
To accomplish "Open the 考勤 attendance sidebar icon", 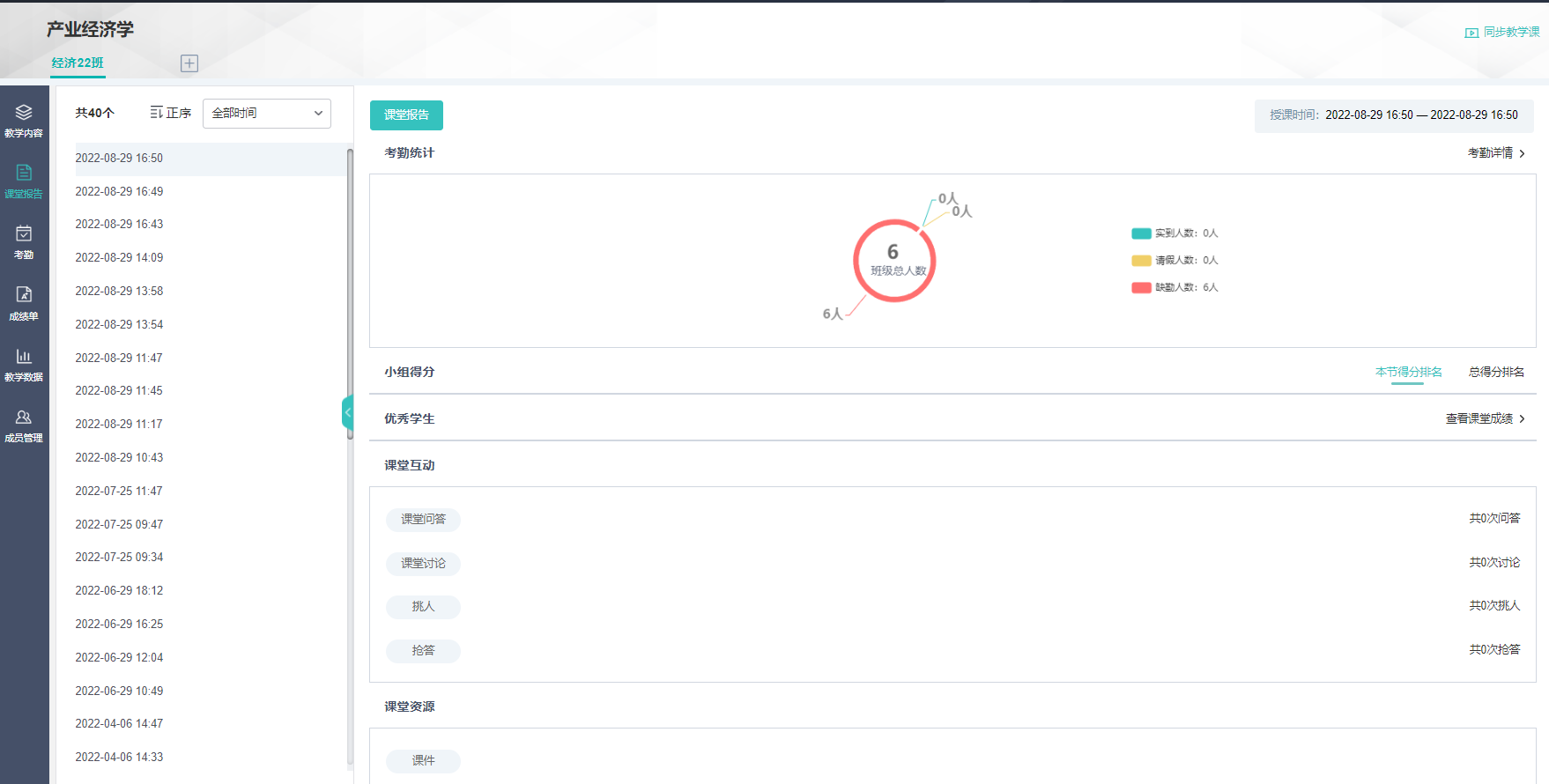I will [24, 242].
